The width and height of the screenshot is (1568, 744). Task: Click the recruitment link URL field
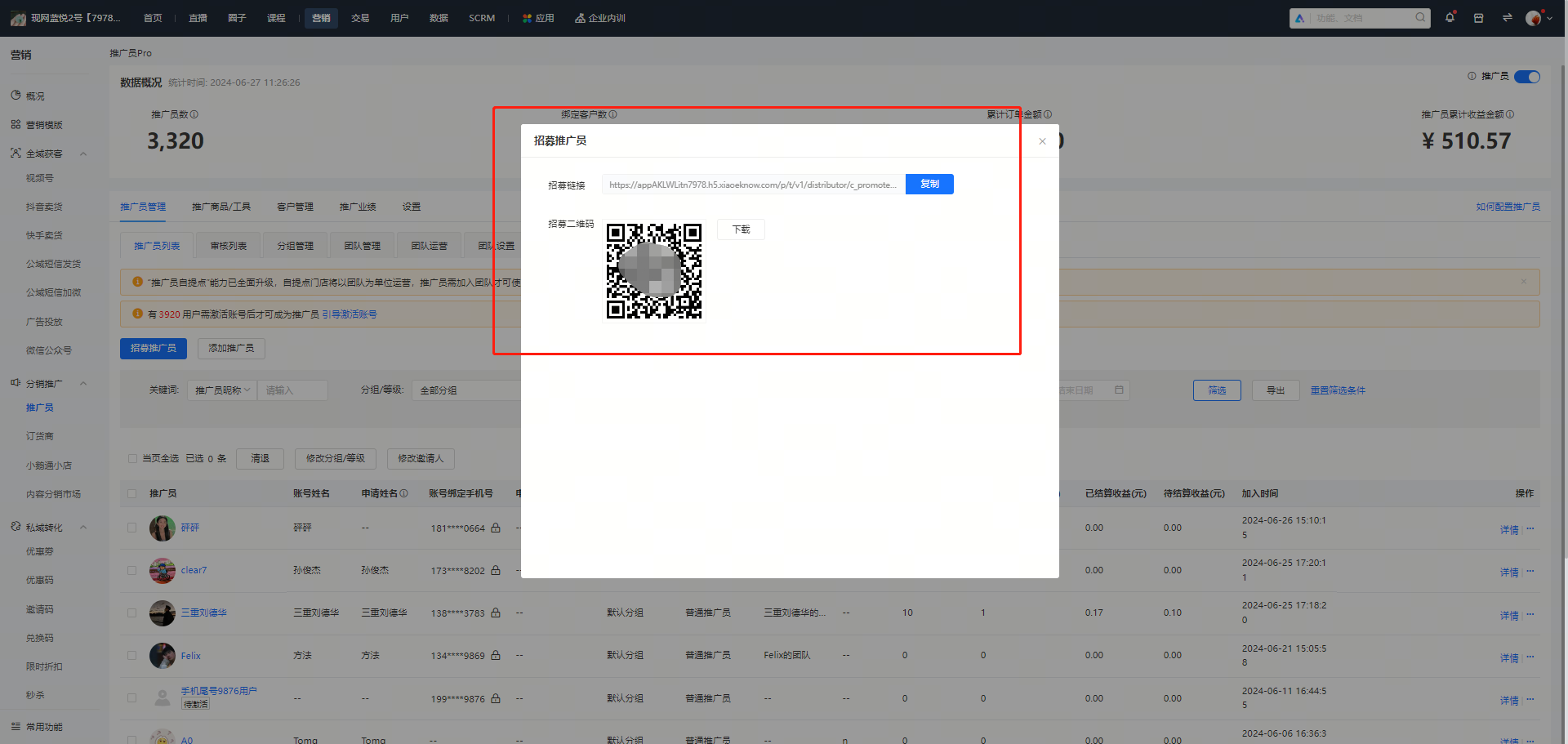click(x=754, y=185)
